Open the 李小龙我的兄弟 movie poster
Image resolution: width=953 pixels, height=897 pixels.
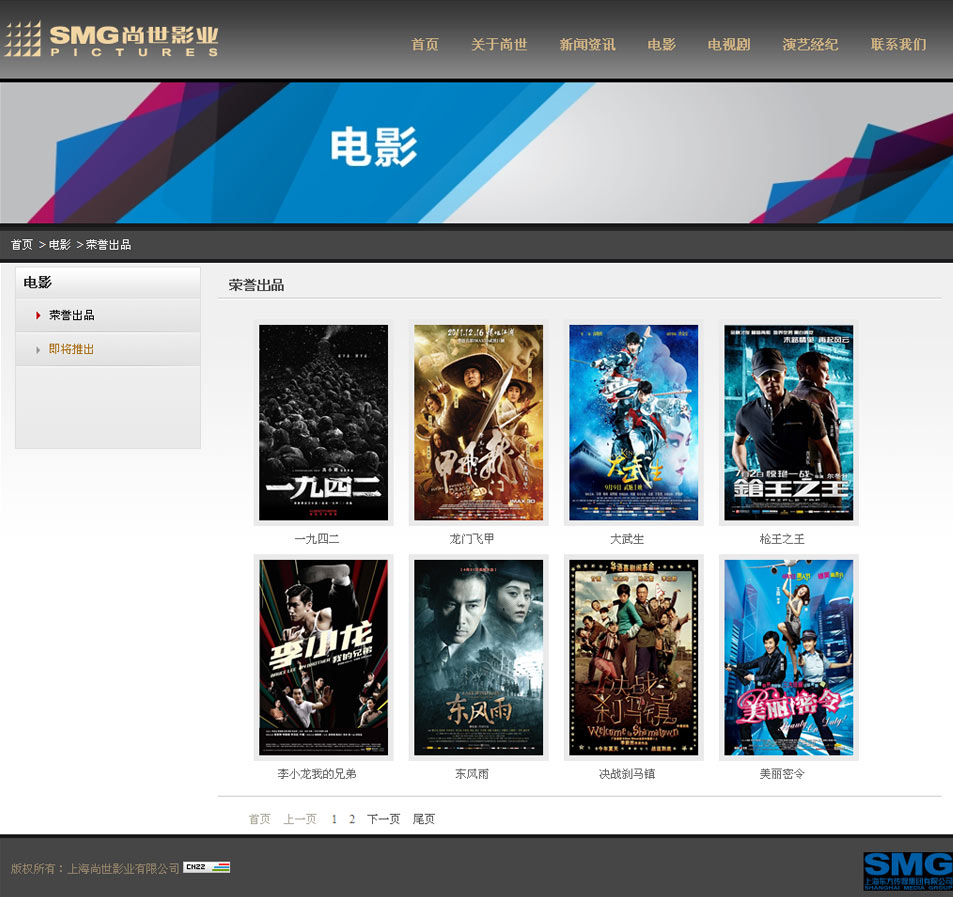[323, 658]
